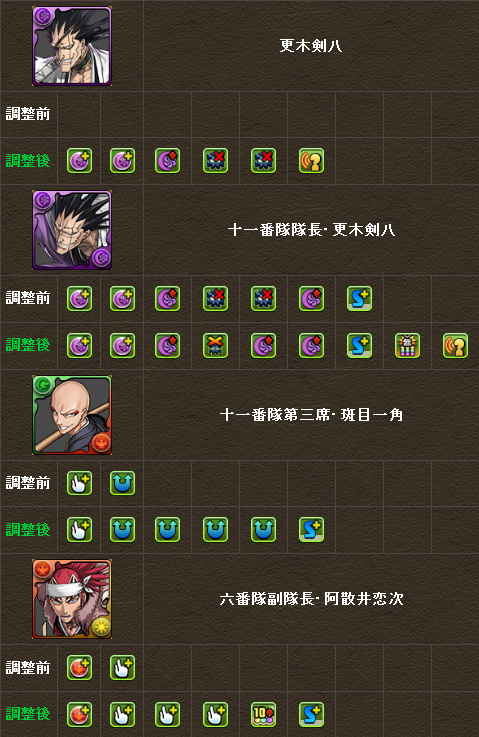Select the yellow-X bind resist icon

click(215, 346)
